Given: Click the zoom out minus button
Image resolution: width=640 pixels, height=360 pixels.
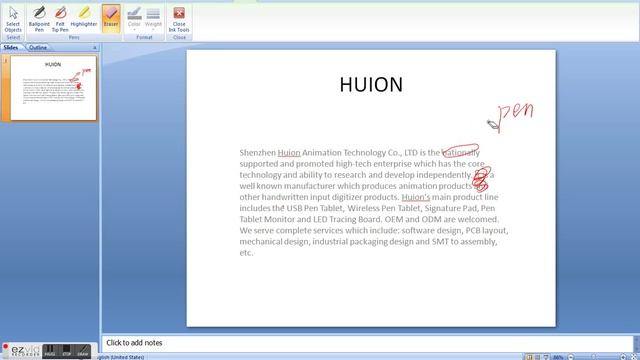Looking at the screenshot, I should click(x=571, y=358).
